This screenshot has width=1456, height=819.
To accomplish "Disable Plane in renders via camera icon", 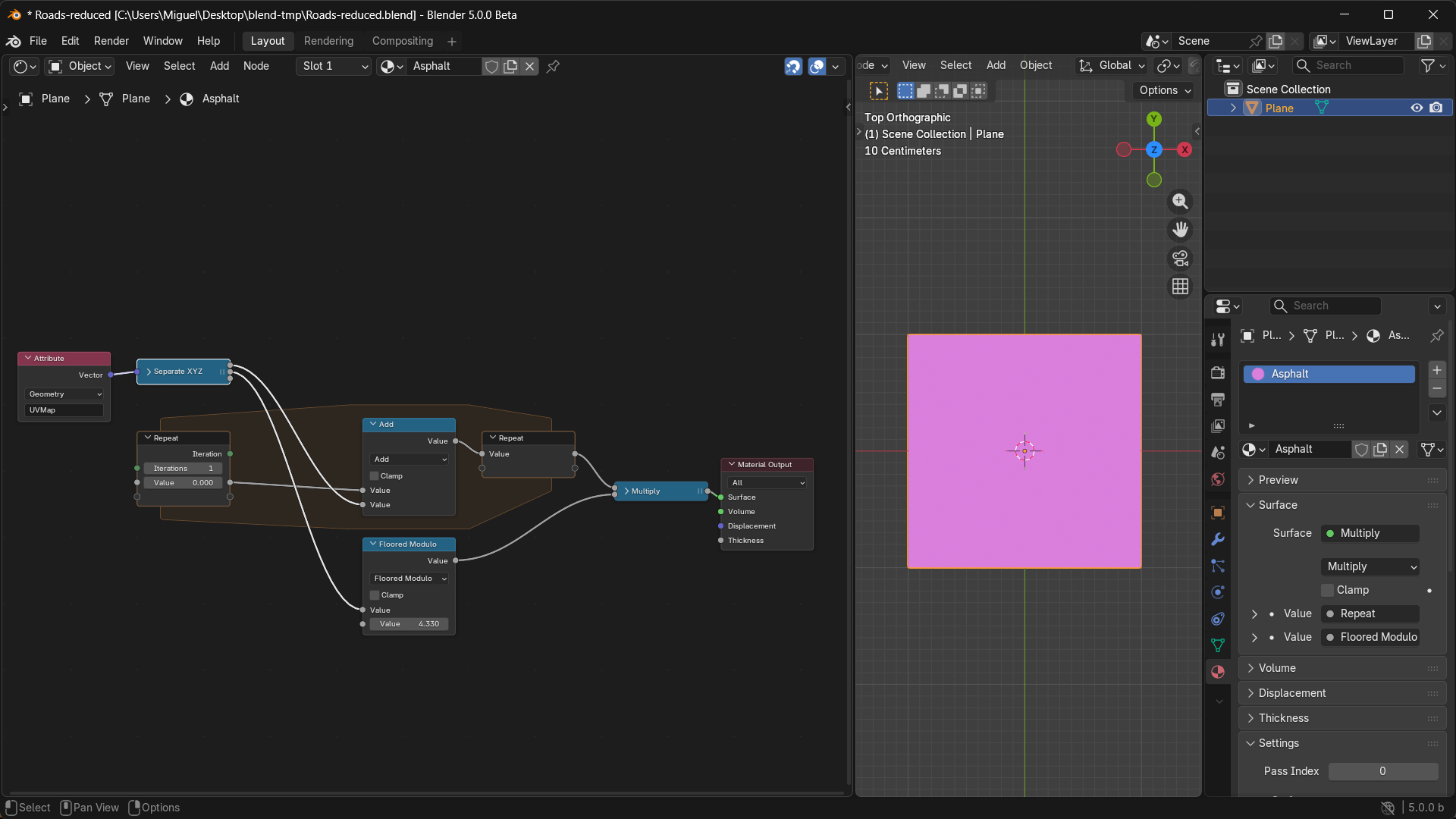I will coord(1436,108).
